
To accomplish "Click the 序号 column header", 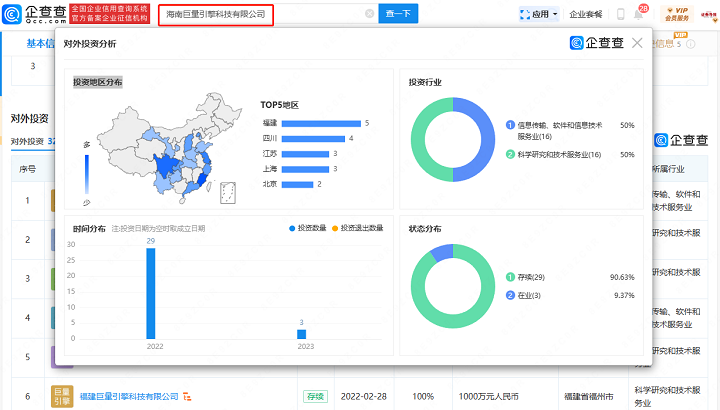I will [x=28, y=169].
